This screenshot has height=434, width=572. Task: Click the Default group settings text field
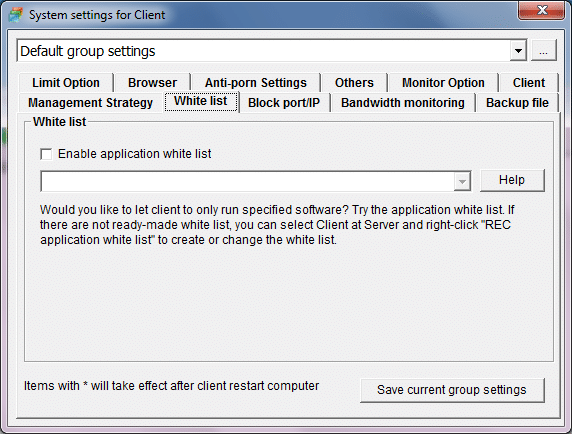point(263,51)
